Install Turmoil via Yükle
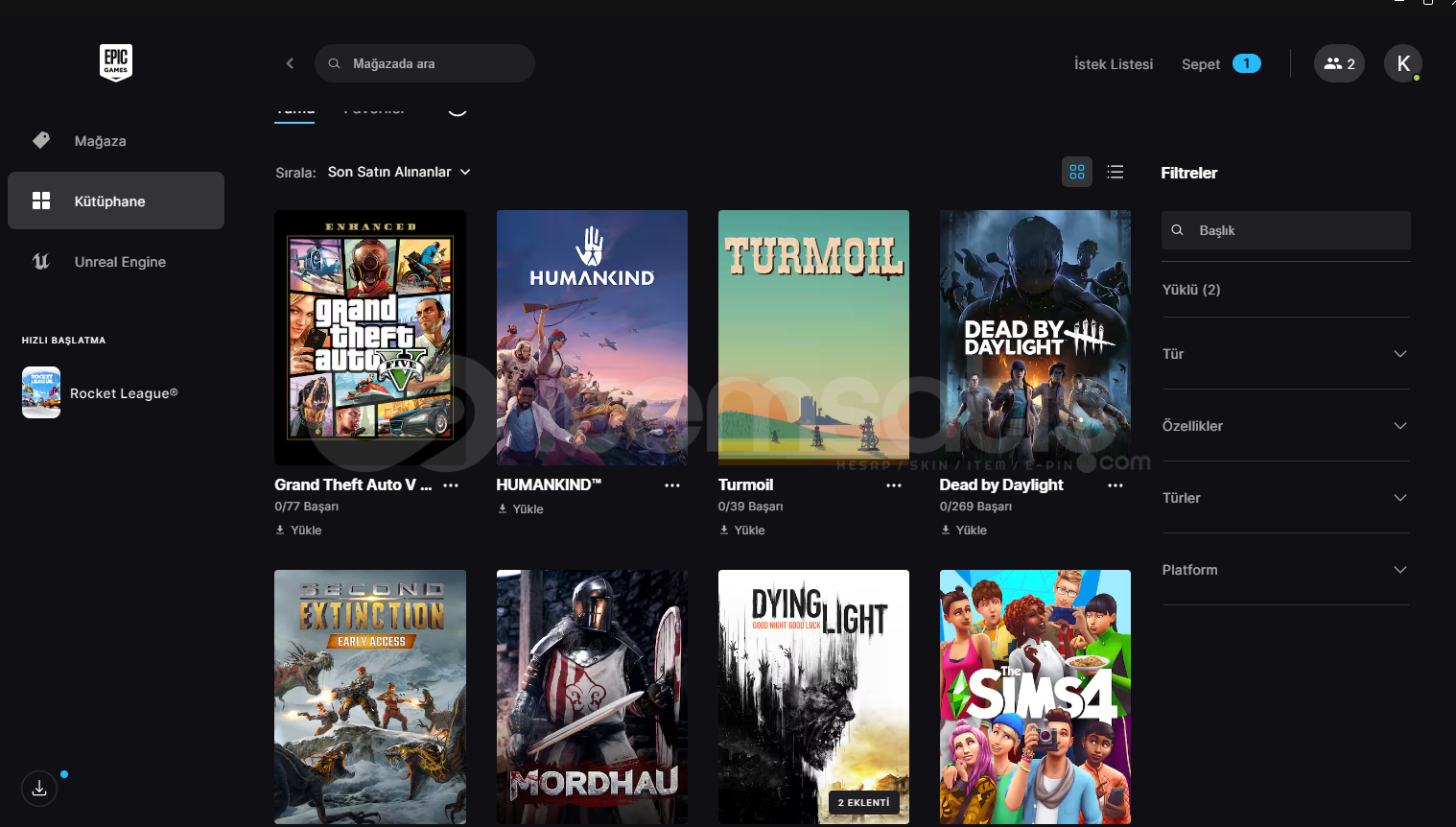Viewport: 1456px width, 827px height. (x=741, y=530)
